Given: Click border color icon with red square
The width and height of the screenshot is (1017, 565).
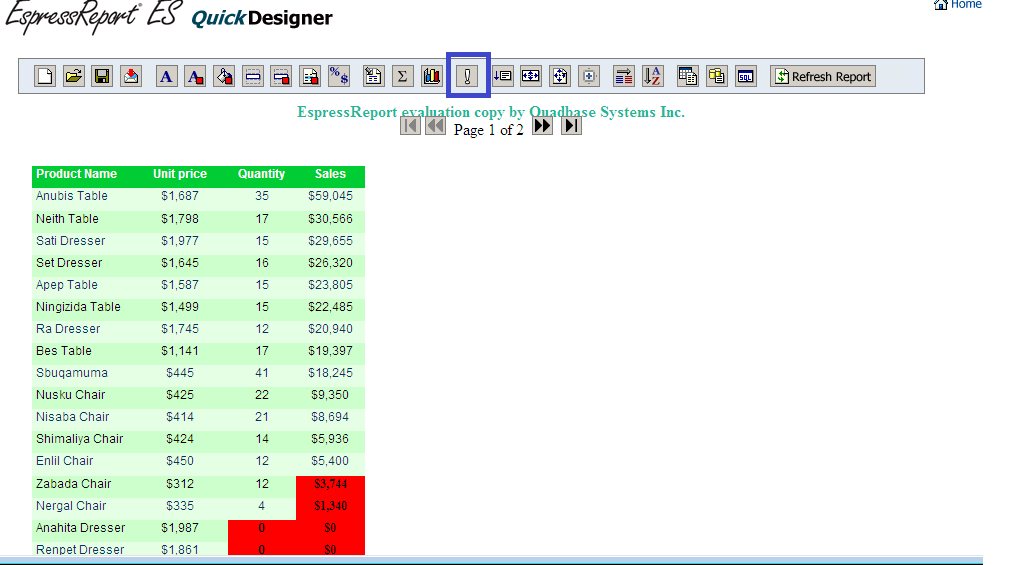Looking at the screenshot, I should pyautogui.click(x=281, y=77).
